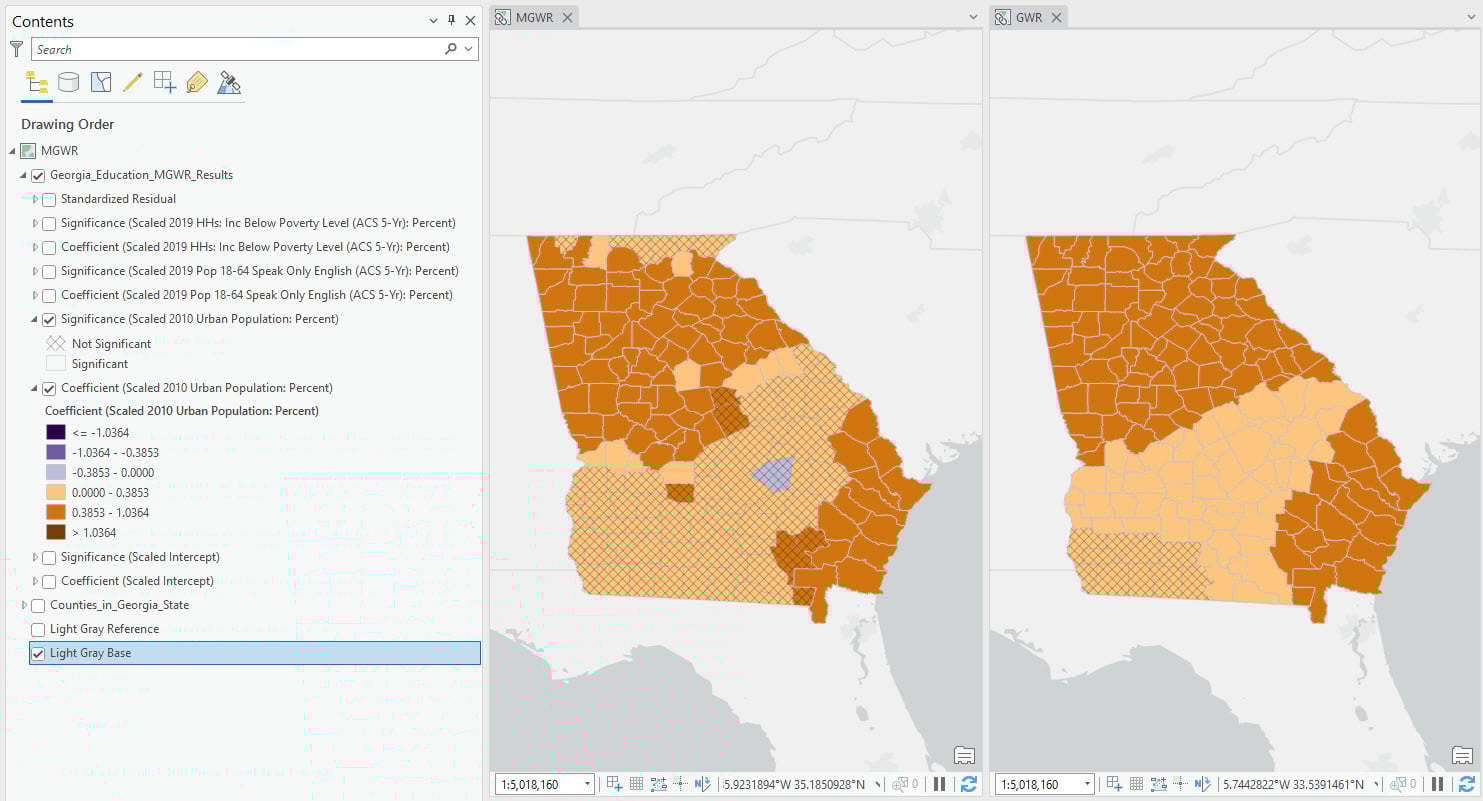Open List By Labeling in Contents
This screenshot has width=1483, height=801.
coord(199,83)
